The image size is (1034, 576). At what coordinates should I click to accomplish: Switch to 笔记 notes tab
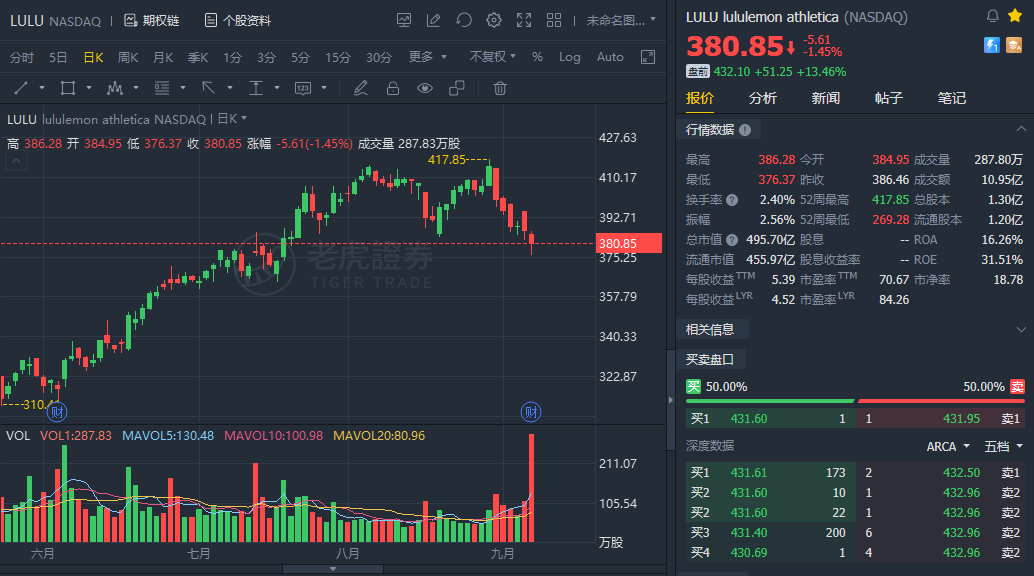click(x=952, y=98)
